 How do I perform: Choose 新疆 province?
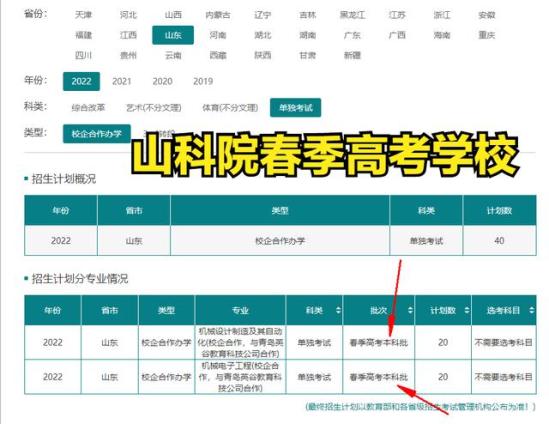352,55
